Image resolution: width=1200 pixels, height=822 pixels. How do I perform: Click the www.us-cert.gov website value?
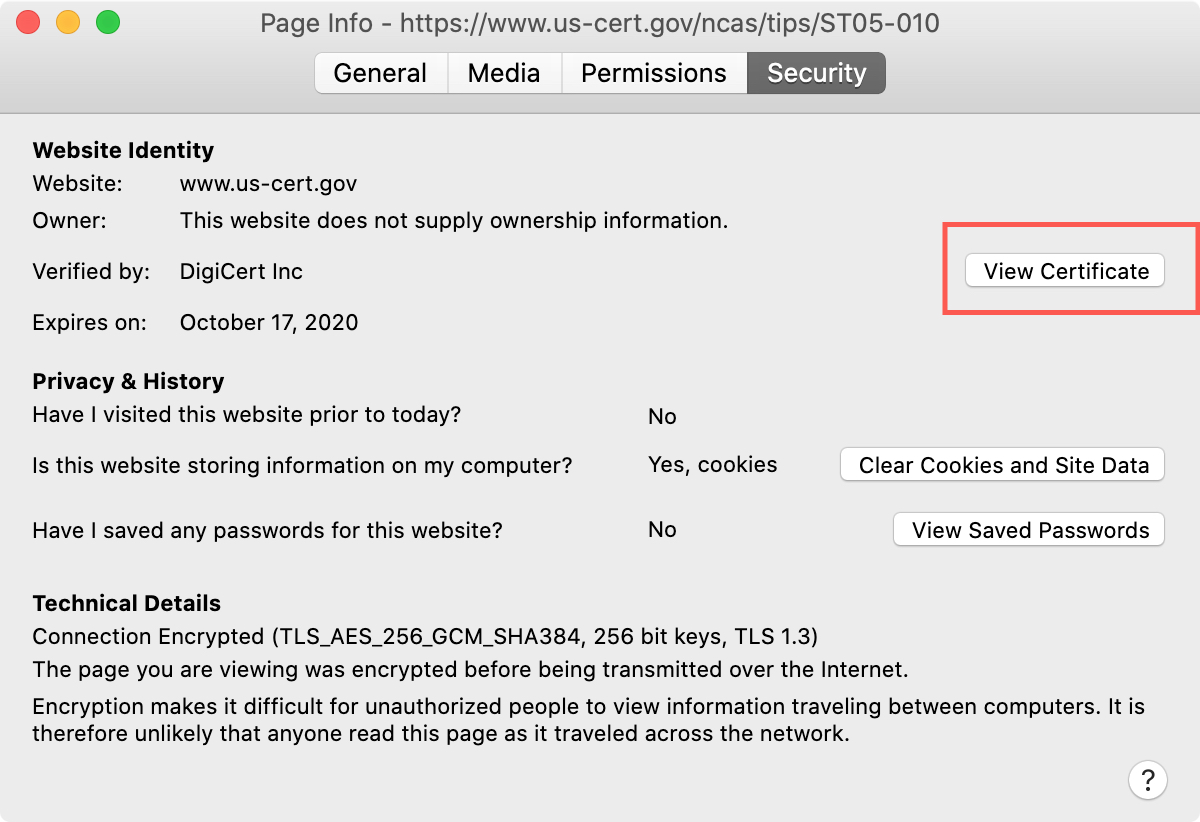pos(268,184)
